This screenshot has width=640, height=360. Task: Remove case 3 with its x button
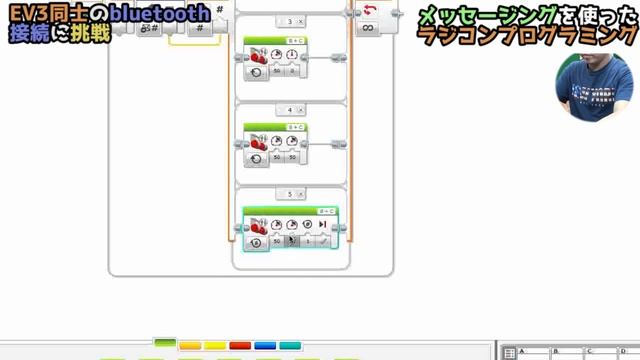tap(301, 22)
